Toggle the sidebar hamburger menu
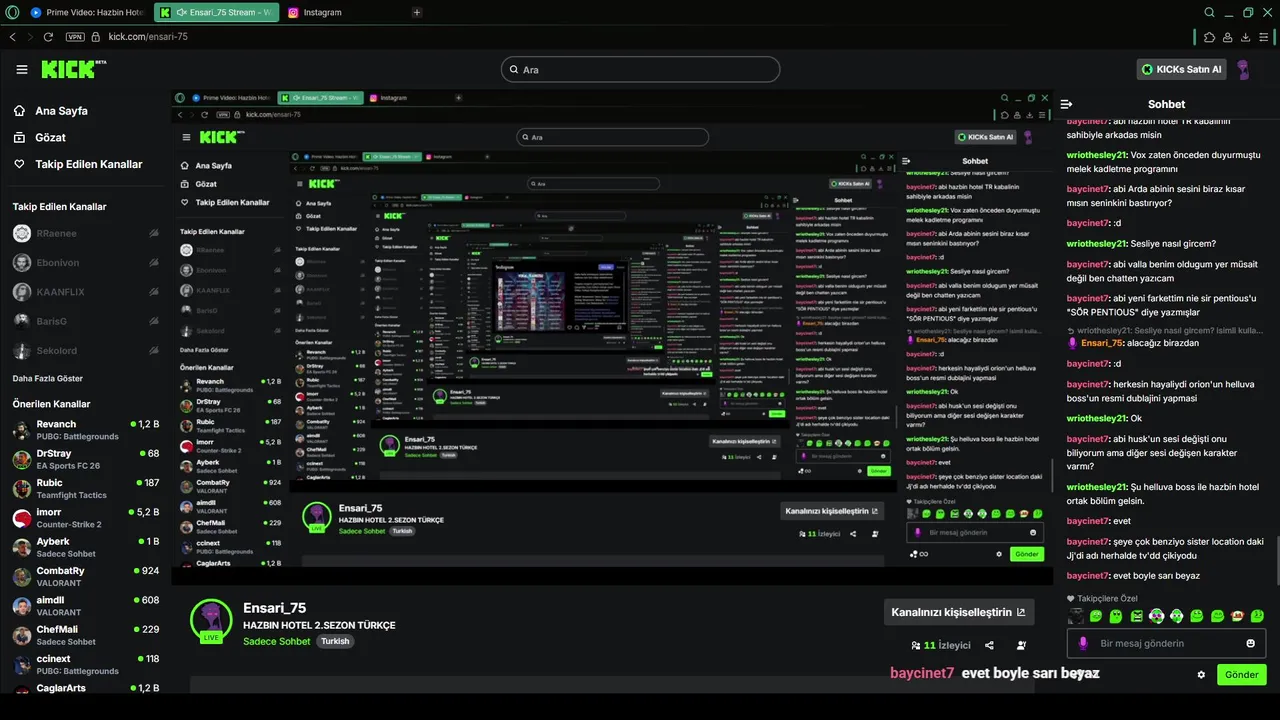This screenshot has width=1280, height=720. tap(22, 69)
